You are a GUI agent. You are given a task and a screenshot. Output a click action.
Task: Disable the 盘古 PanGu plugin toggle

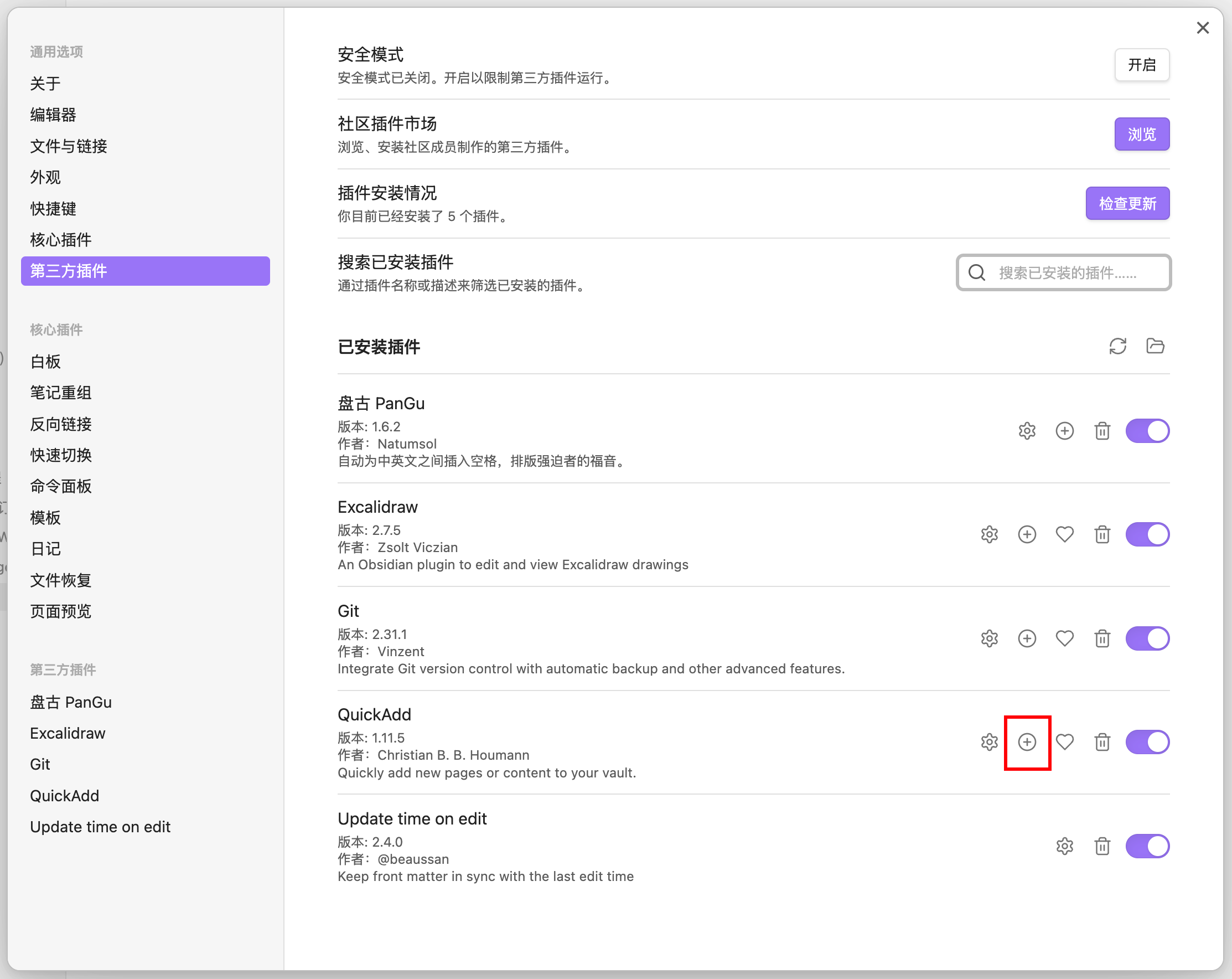tap(1147, 431)
